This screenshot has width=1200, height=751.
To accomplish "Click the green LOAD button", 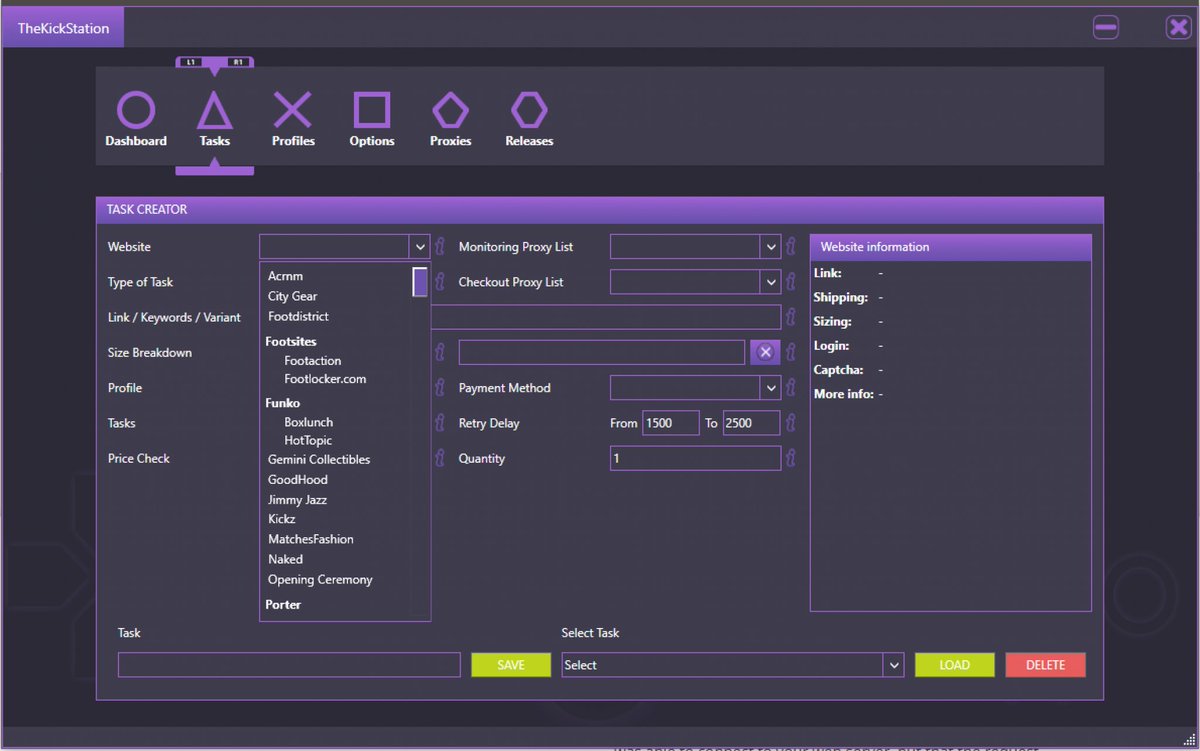I will click(x=955, y=665).
